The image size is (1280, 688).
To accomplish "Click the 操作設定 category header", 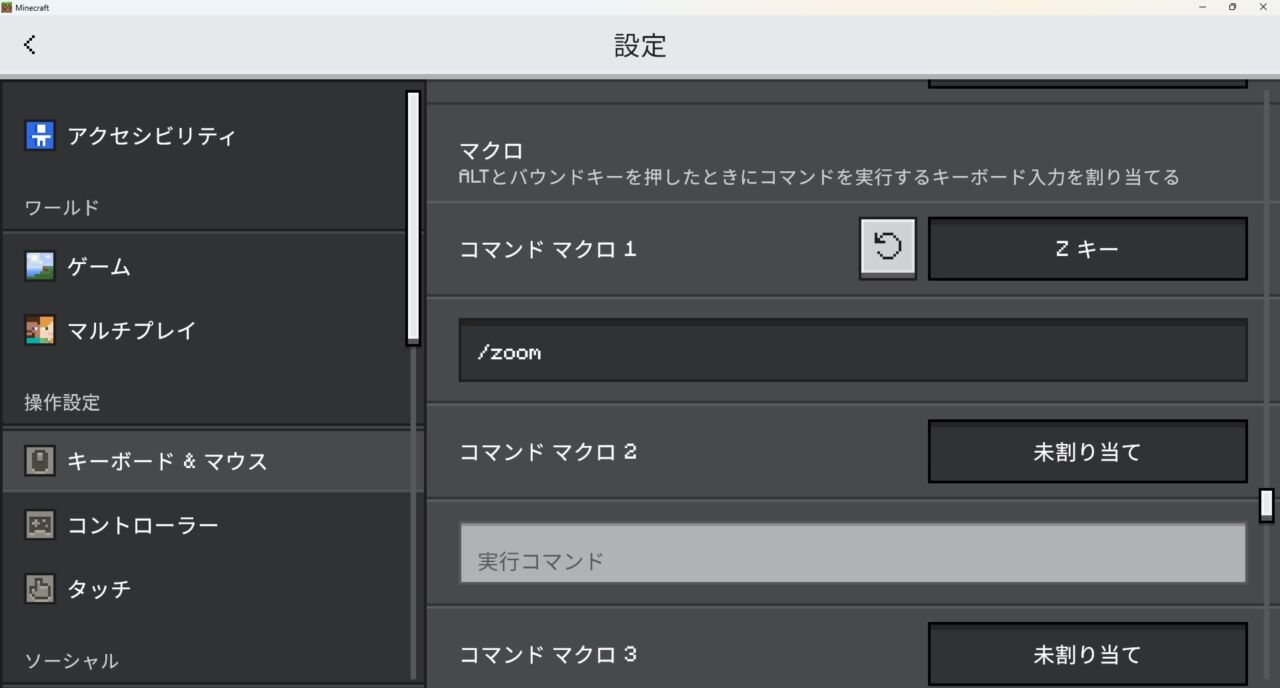I will tap(62, 403).
